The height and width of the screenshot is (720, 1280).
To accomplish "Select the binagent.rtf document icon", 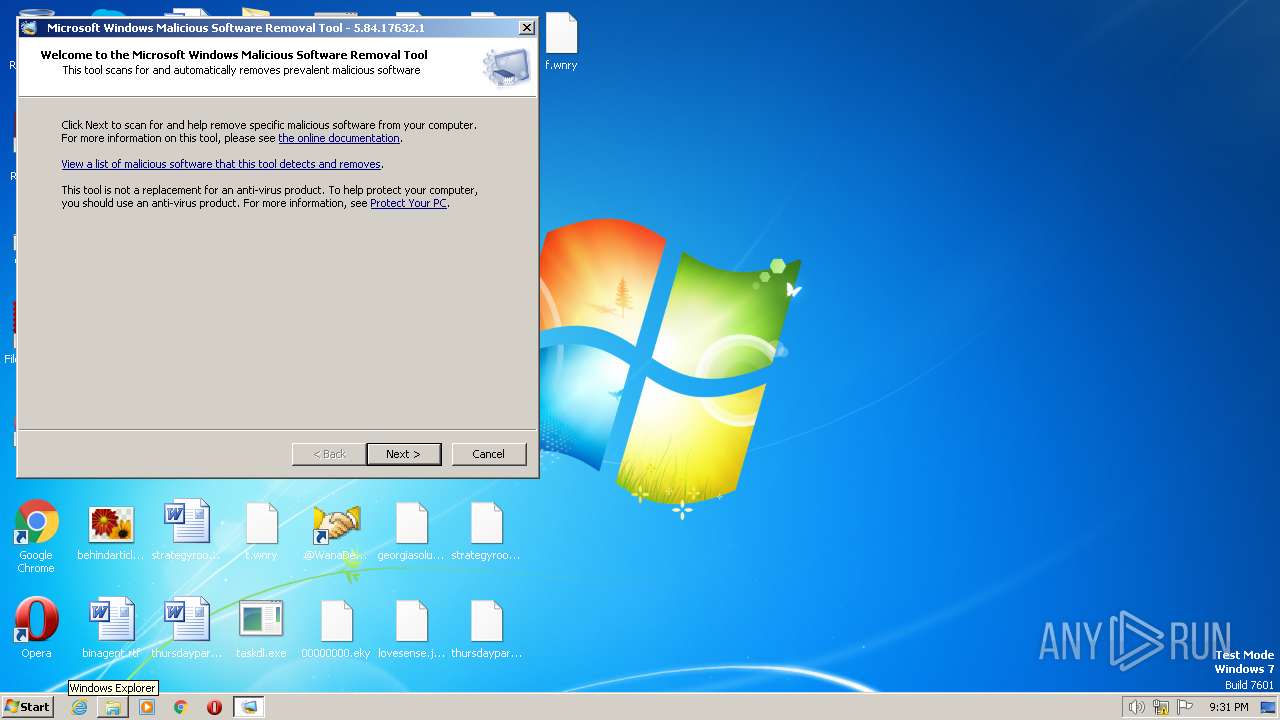I will [x=111, y=629].
